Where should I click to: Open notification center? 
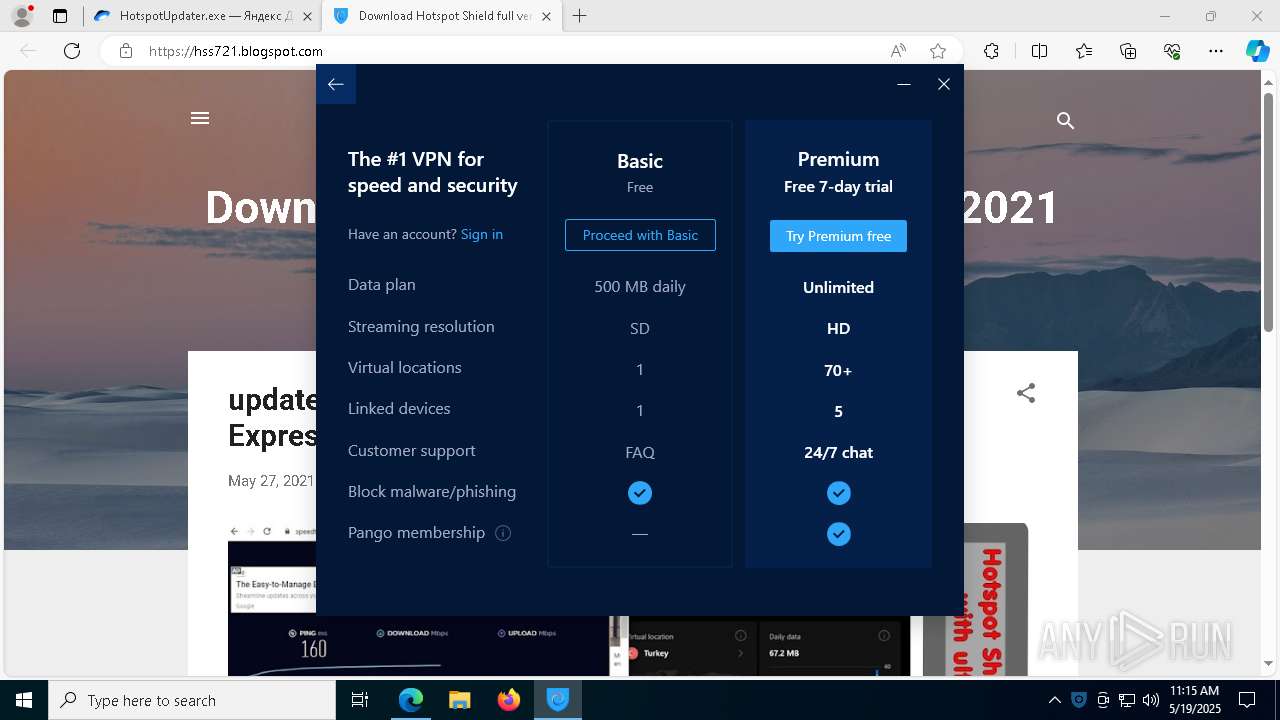(1247, 700)
